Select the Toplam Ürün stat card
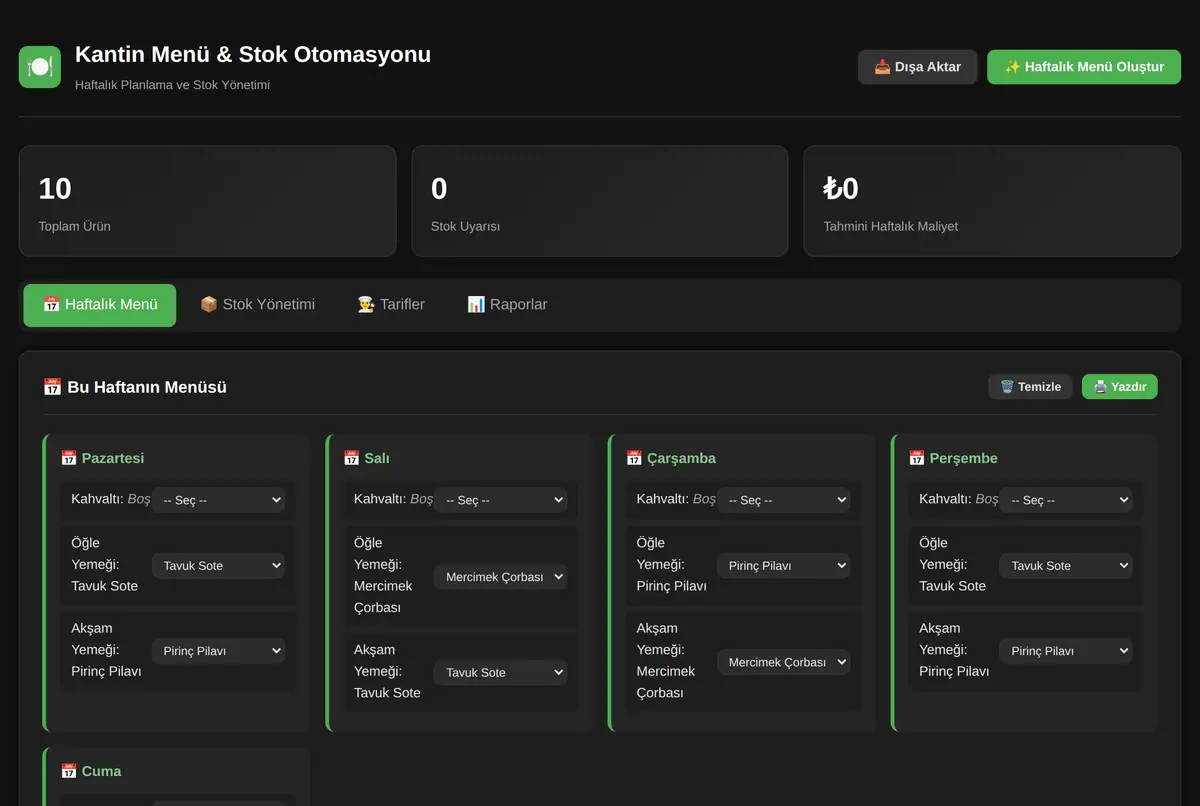The width and height of the screenshot is (1200, 806). pos(207,201)
